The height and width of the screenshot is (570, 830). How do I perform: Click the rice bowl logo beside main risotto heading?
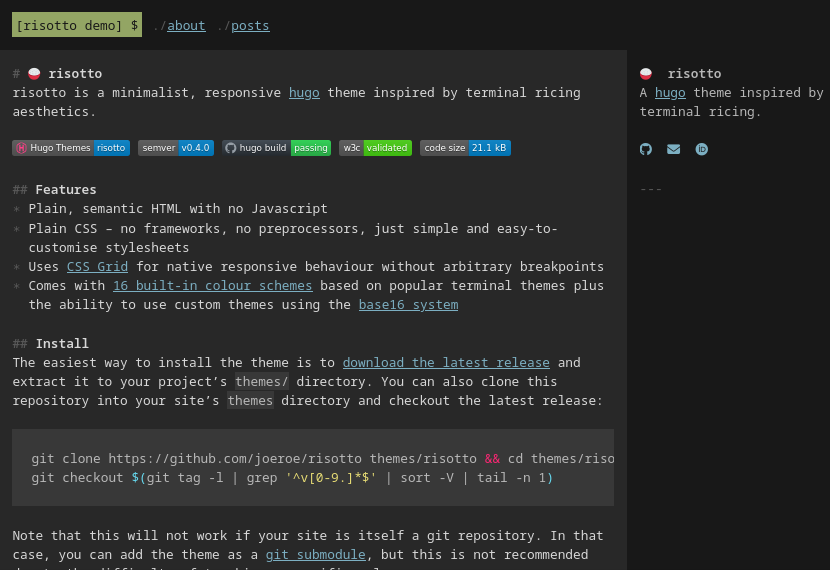pyautogui.click(x=34, y=74)
